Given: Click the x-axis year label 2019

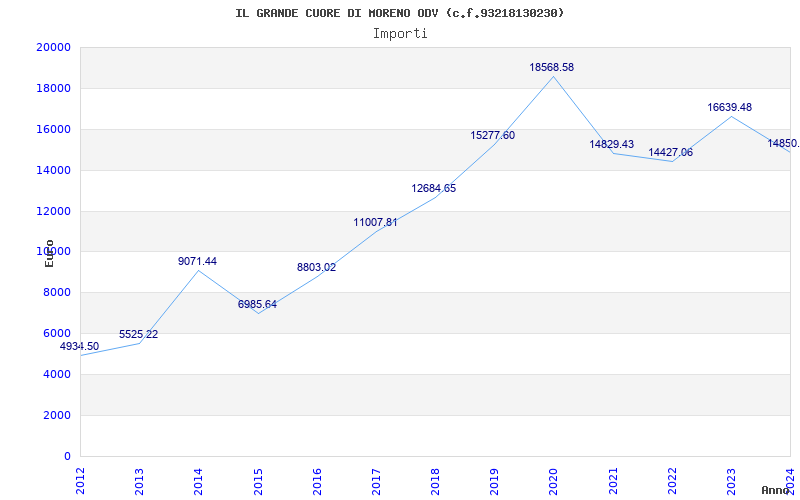Looking at the screenshot, I should (x=494, y=481).
